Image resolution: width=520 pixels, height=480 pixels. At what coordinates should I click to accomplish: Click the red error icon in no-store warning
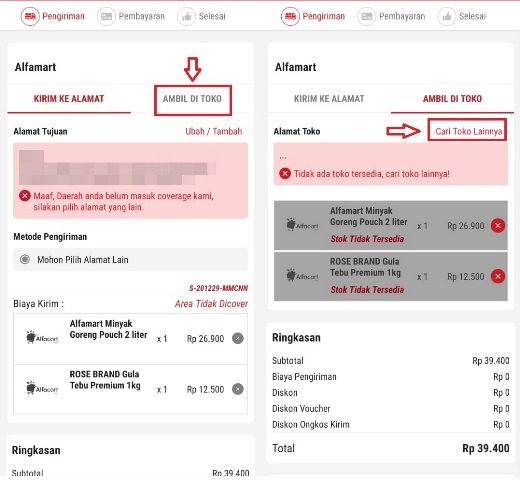[285, 173]
